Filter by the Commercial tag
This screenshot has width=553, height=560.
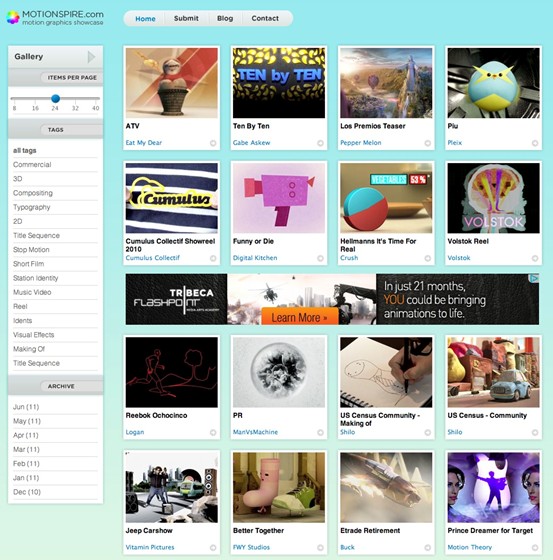pyautogui.click(x=32, y=165)
